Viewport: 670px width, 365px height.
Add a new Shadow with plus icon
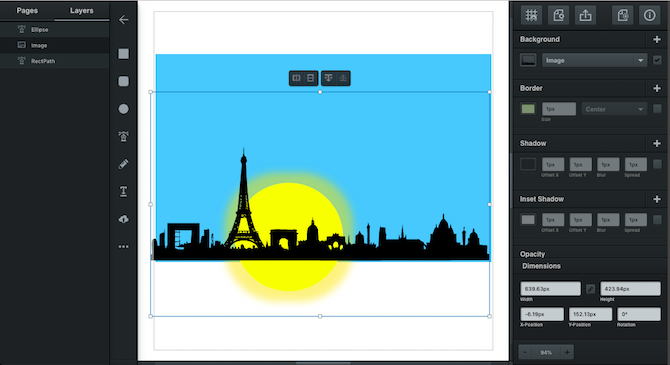pos(657,143)
